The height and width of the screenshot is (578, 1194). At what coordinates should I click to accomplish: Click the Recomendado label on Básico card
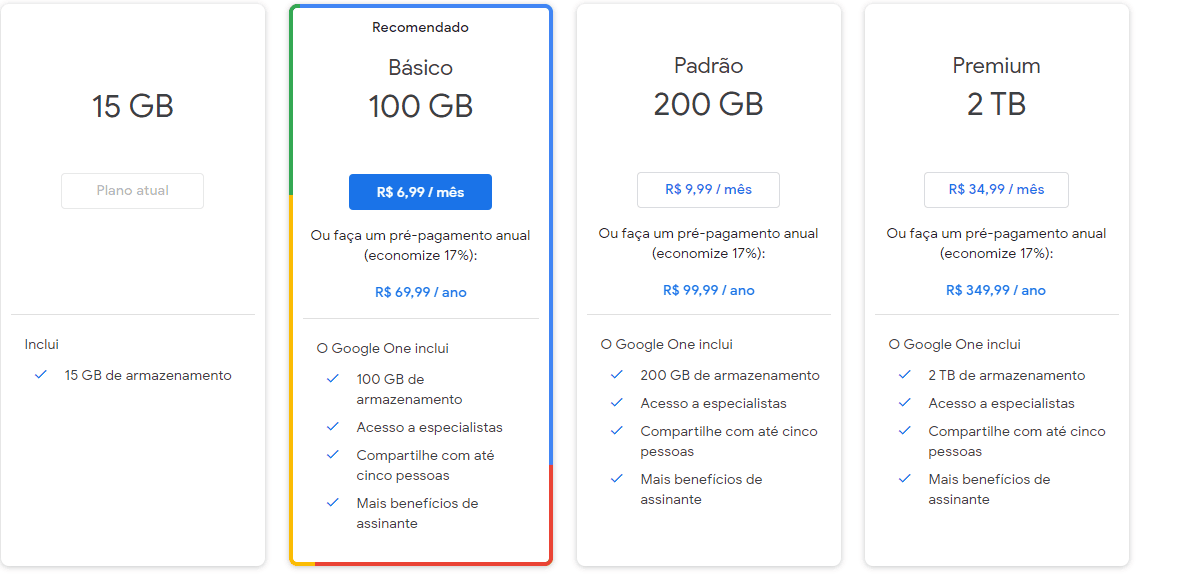(420, 28)
